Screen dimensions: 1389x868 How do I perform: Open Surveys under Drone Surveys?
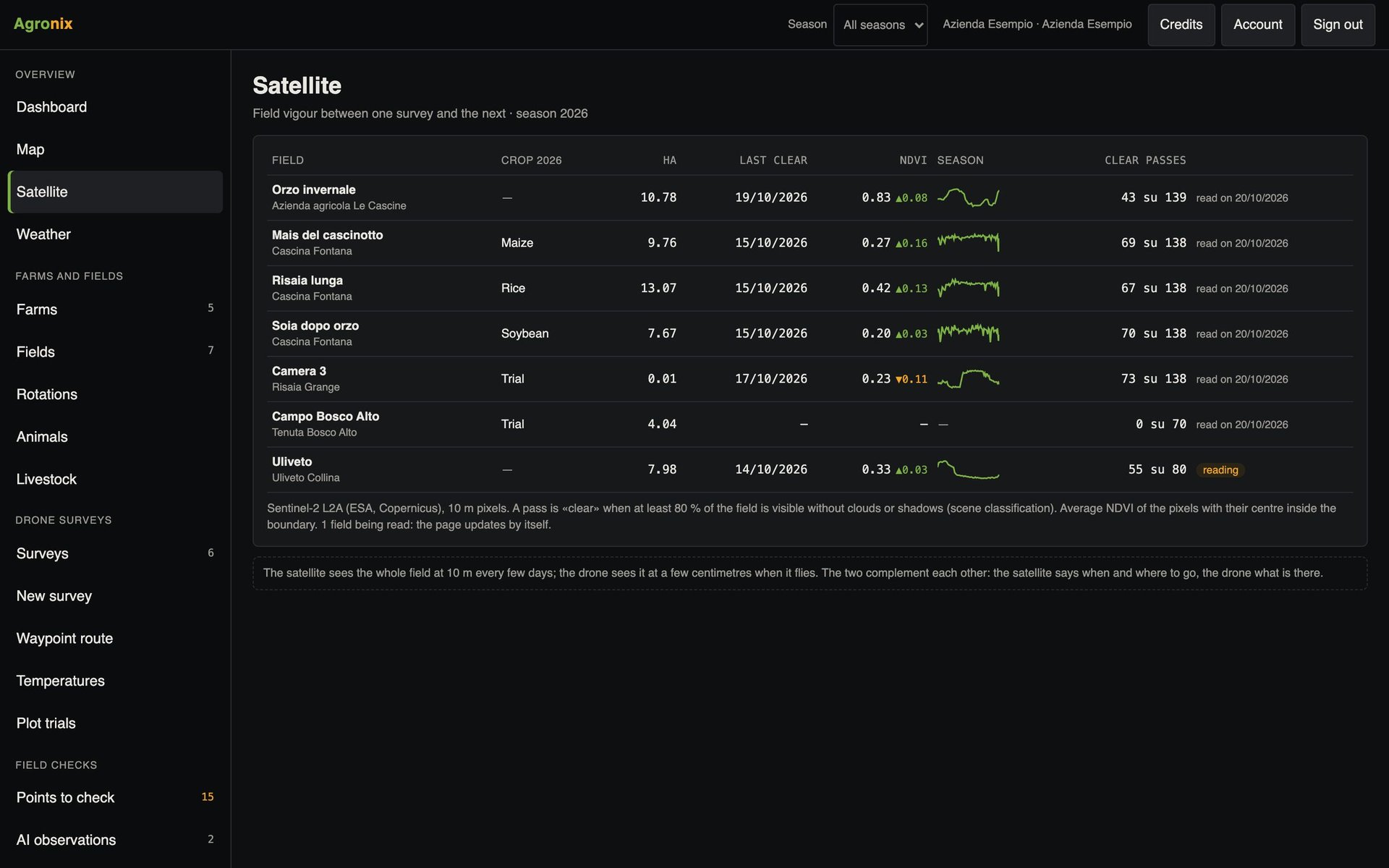pos(115,554)
